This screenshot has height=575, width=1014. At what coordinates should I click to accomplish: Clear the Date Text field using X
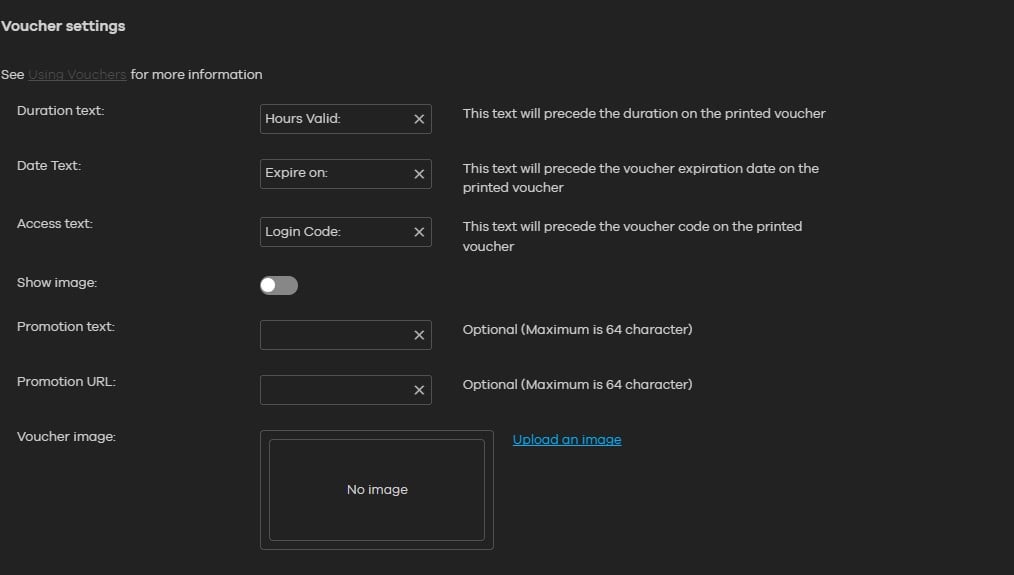coord(419,174)
